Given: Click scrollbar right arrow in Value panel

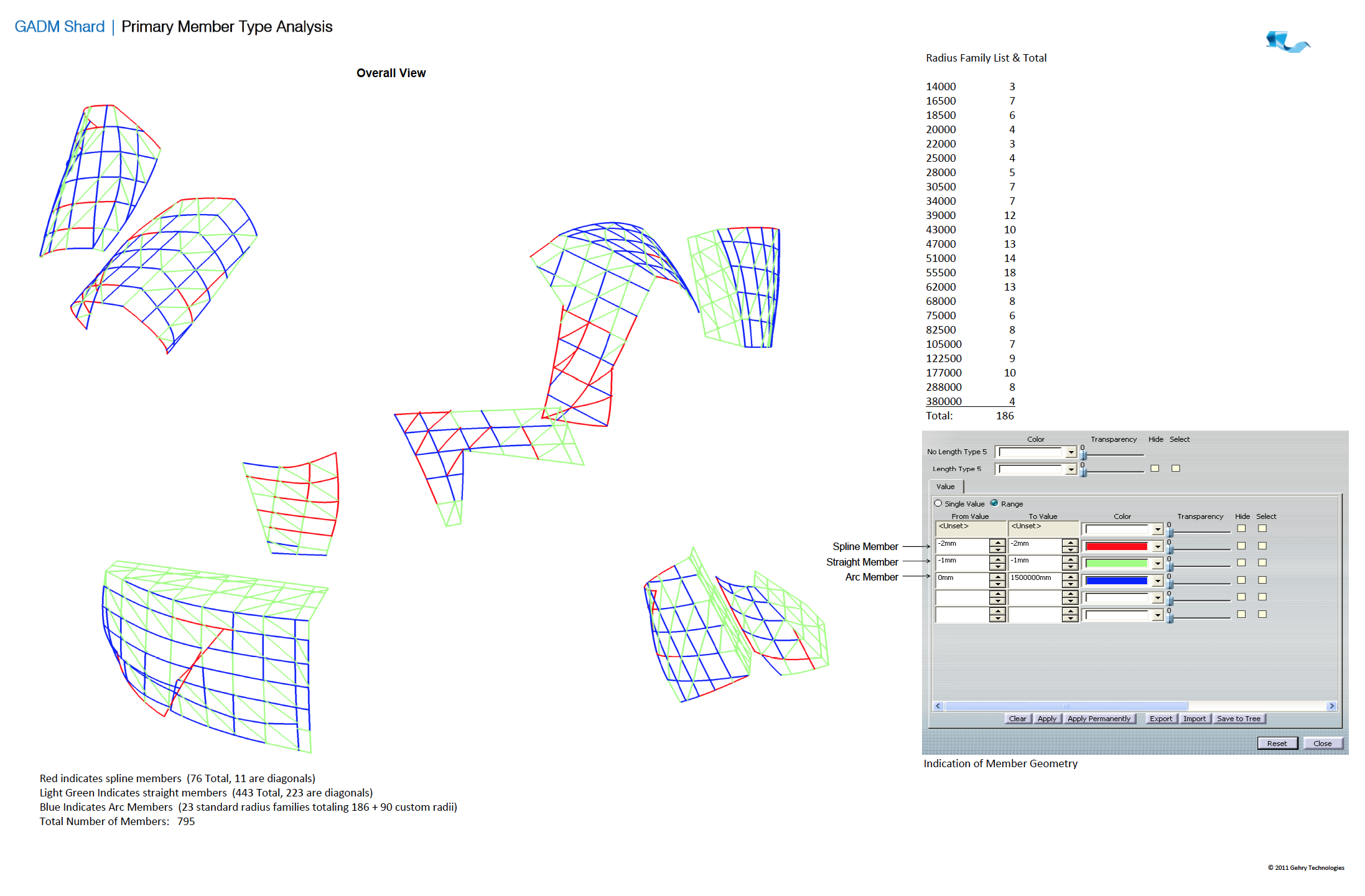Looking at the screenshot, I should click(1331, 706).
